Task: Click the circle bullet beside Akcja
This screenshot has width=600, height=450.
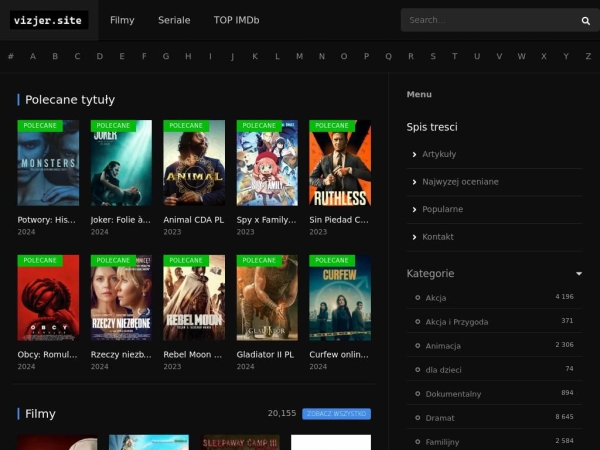Action: click(417, 297)
